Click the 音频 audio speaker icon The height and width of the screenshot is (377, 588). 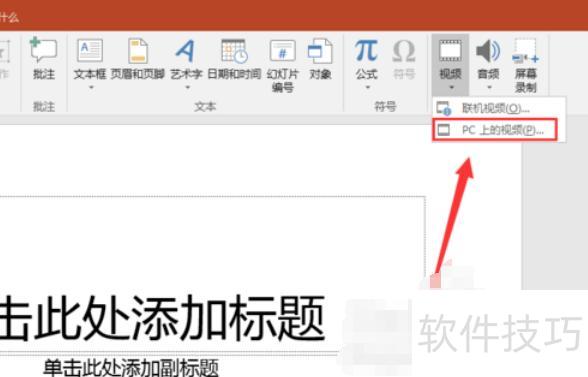coord(488,51)
